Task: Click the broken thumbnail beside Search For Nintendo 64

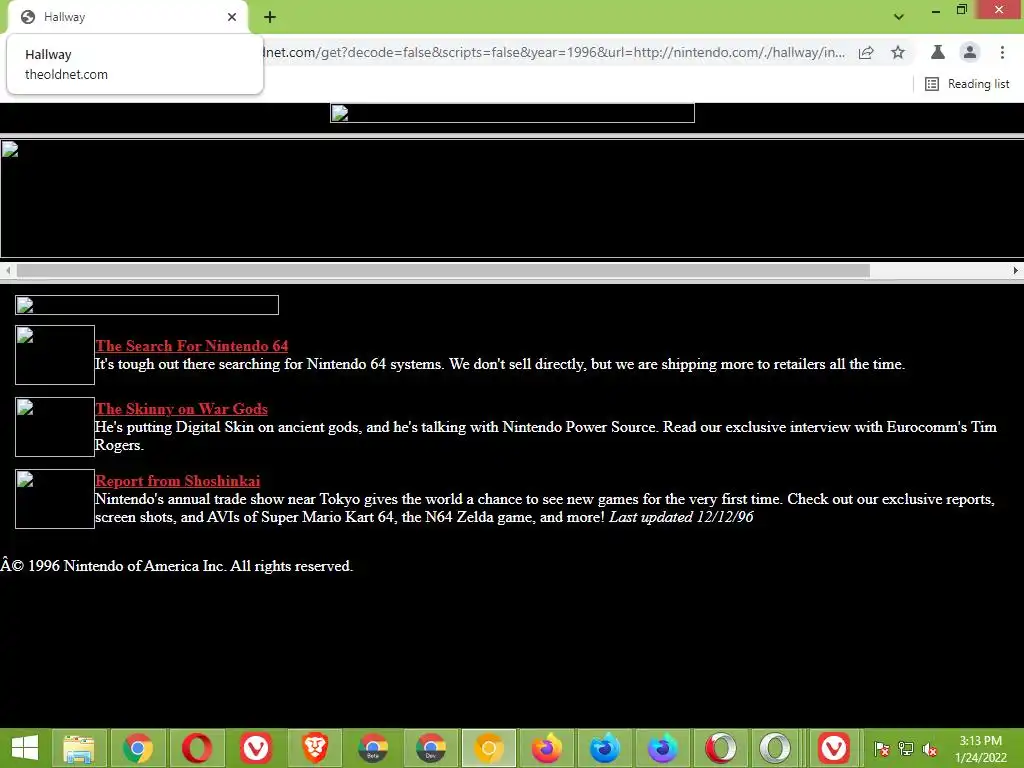Action: pyautogui.click(x=55, y=355)
